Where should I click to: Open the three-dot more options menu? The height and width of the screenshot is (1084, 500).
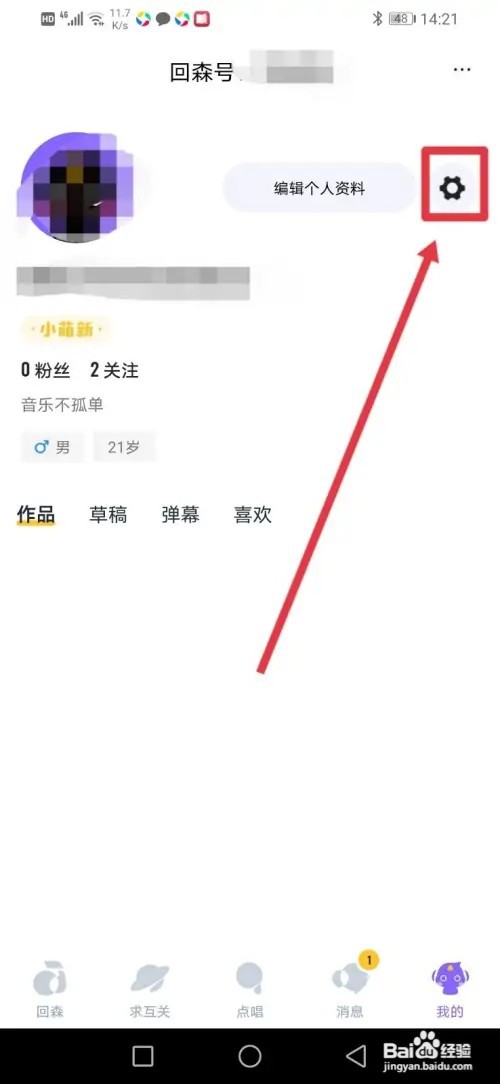point(462,70)
